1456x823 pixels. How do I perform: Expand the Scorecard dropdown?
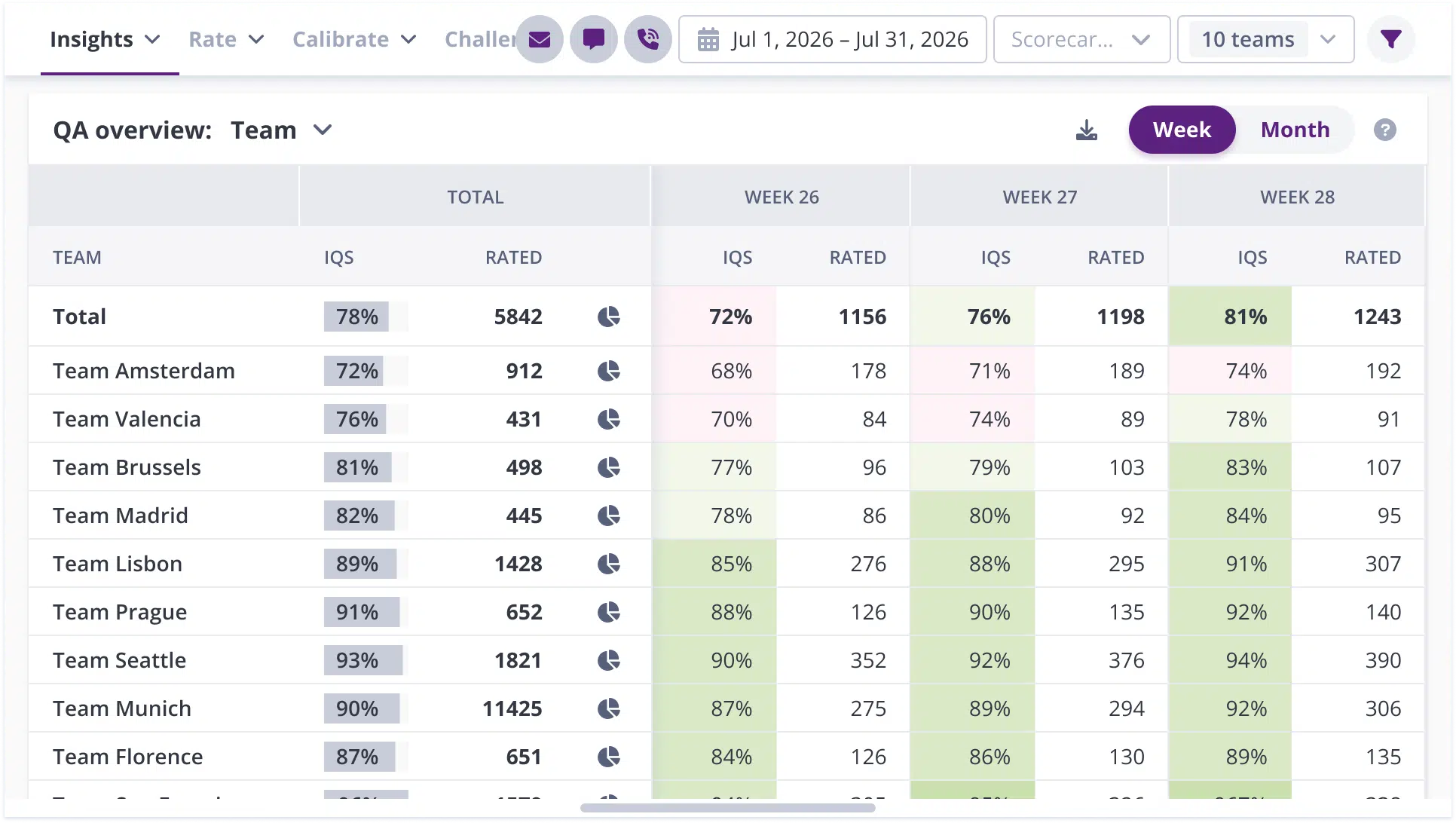[1081, 39]
